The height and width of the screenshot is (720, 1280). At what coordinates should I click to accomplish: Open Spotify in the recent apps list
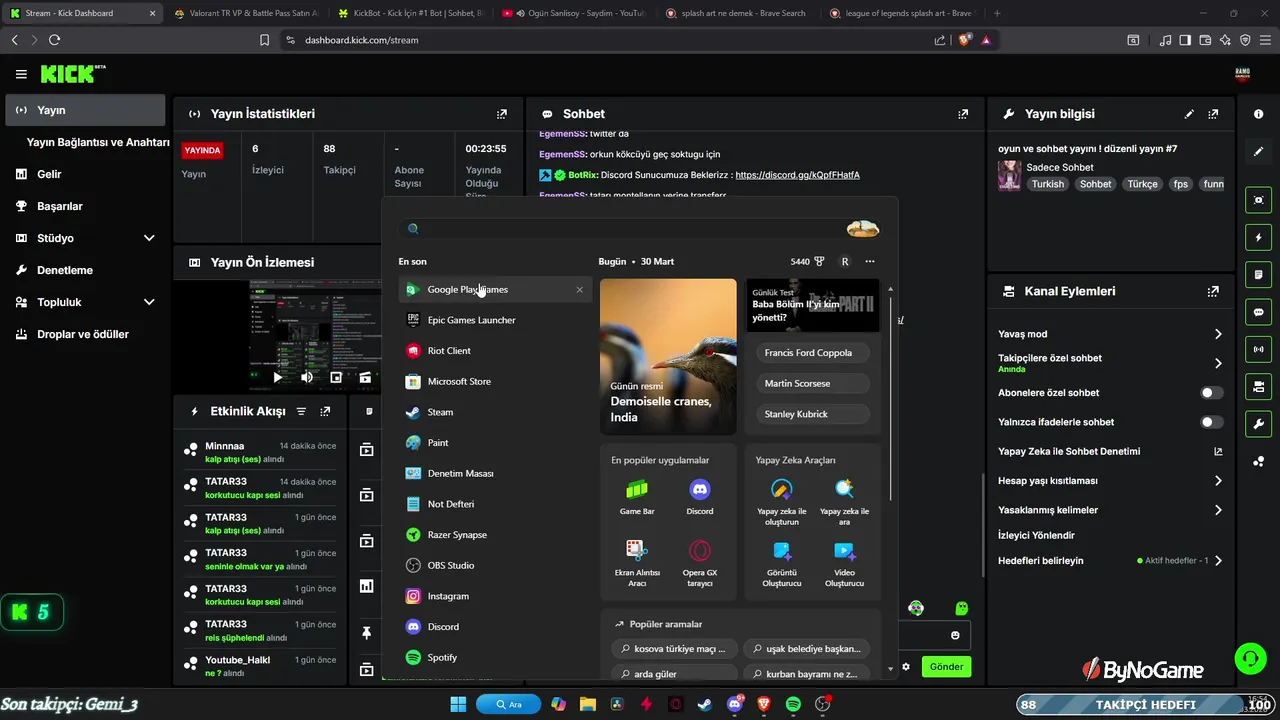495,658
